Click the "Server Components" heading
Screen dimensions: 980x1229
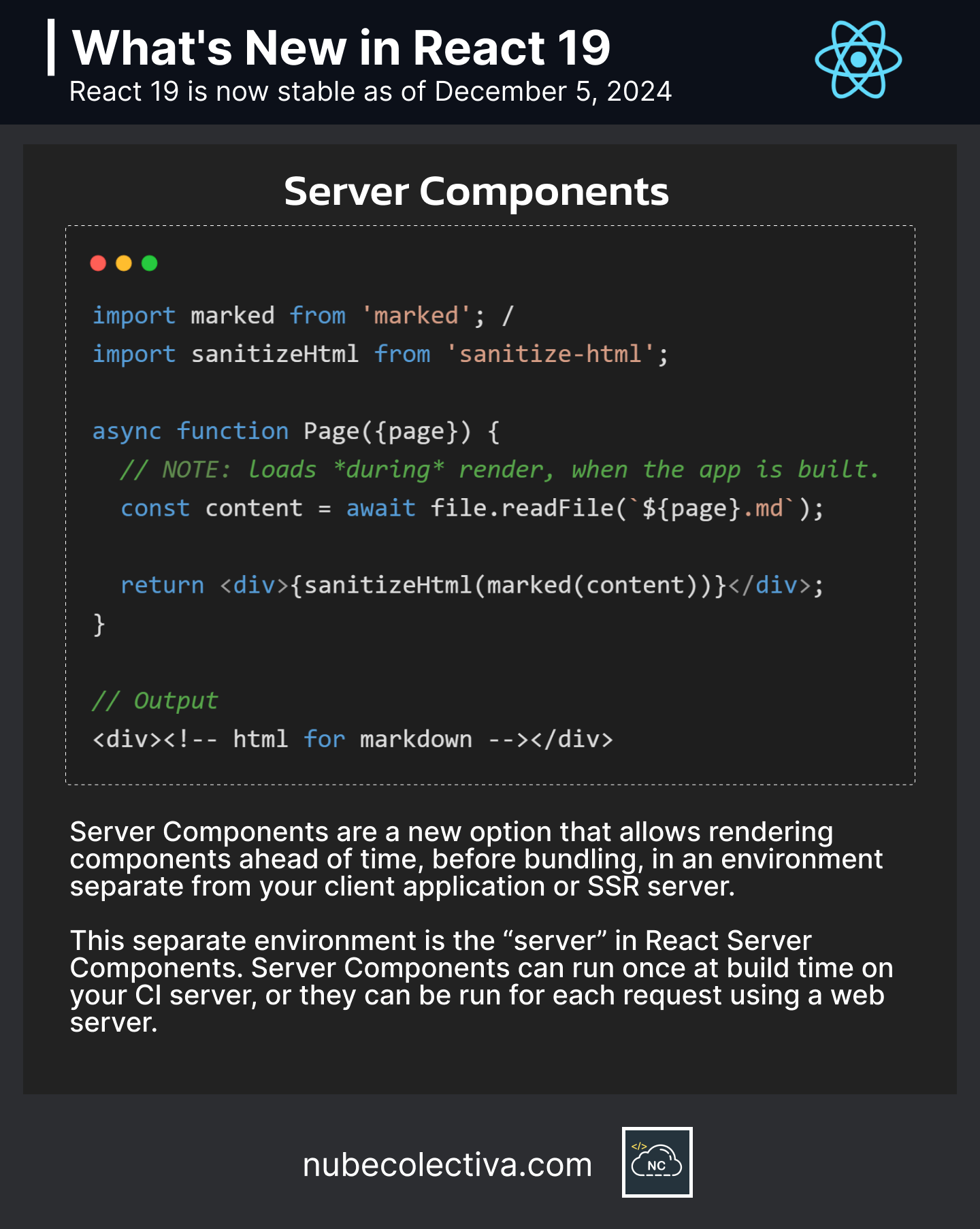[x=476, y=191]
